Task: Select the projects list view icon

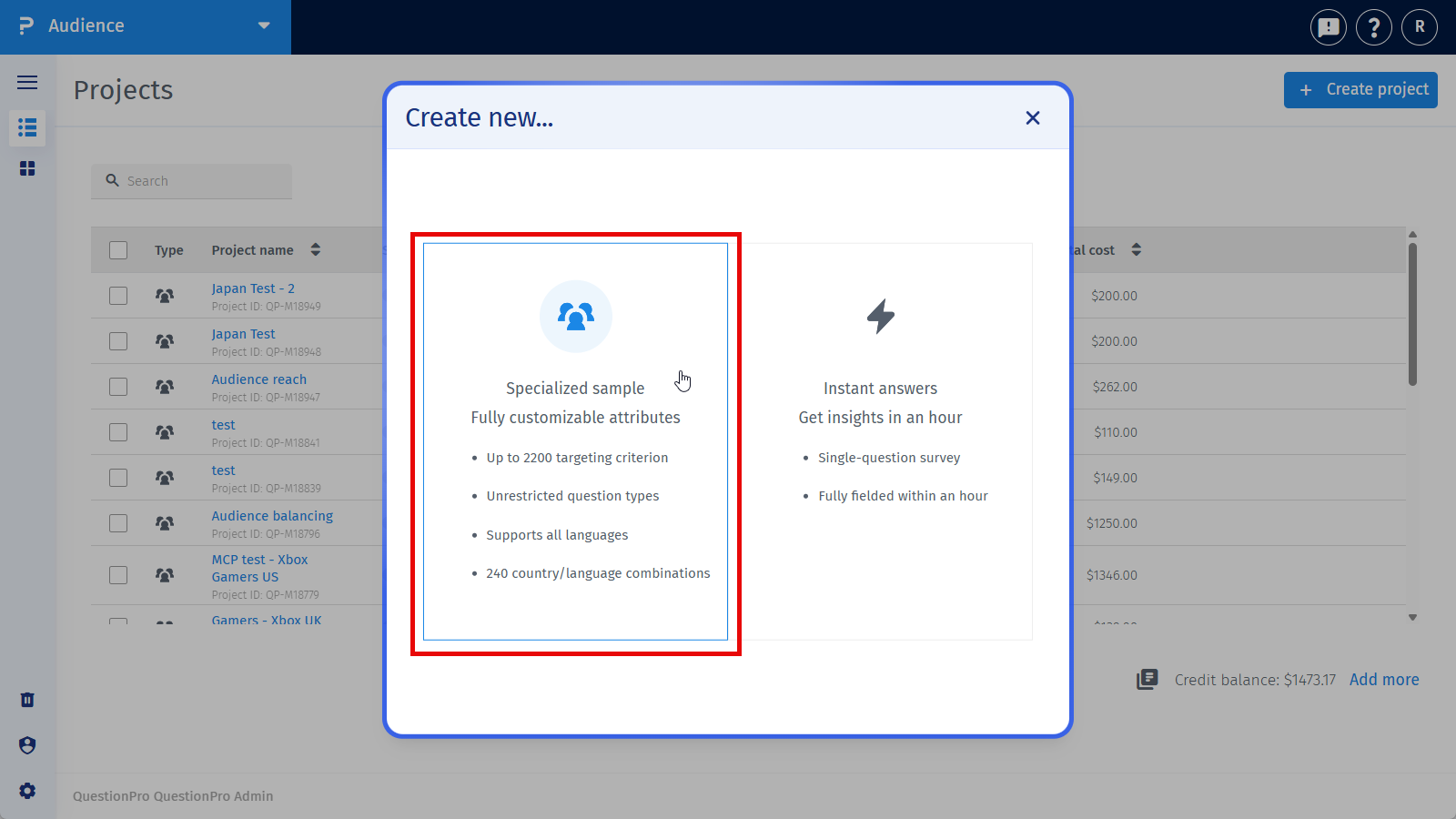Action: coord(27,127)
